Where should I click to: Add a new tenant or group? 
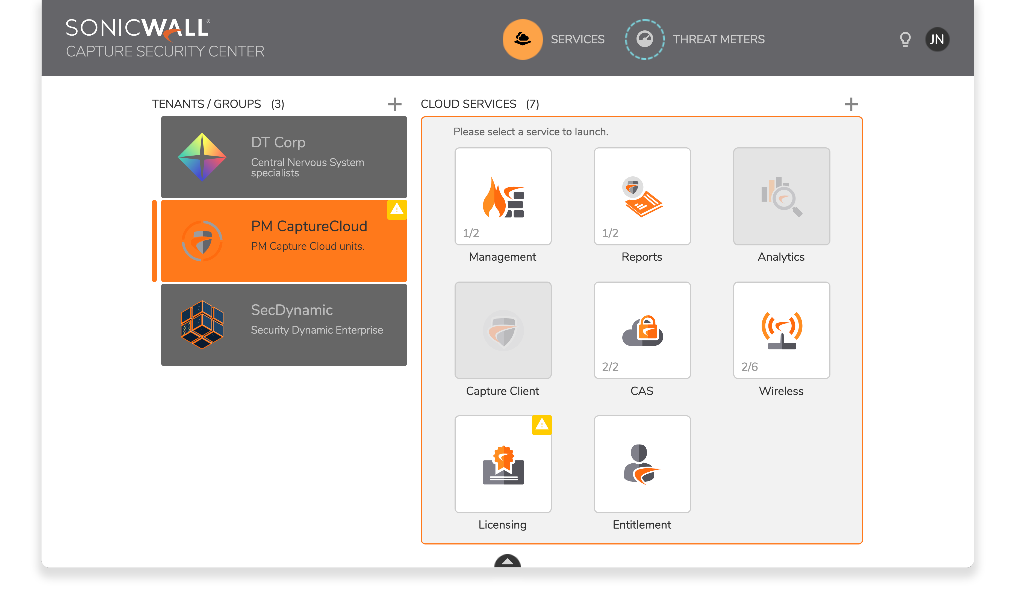pyautogui.click(x=395, y=104)
